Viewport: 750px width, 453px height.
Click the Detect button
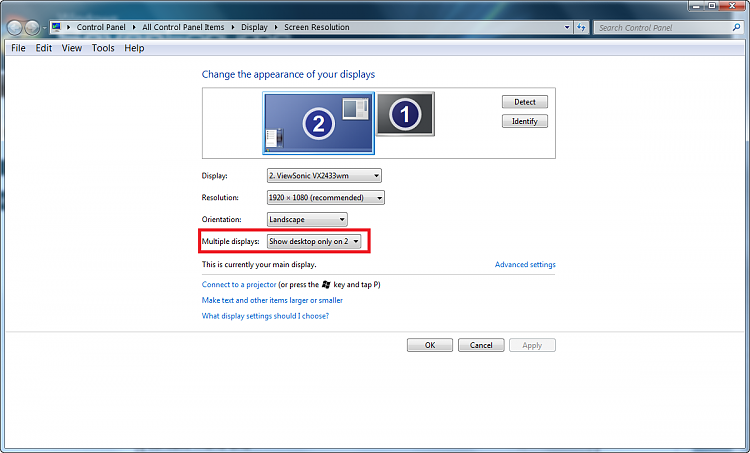525,102
